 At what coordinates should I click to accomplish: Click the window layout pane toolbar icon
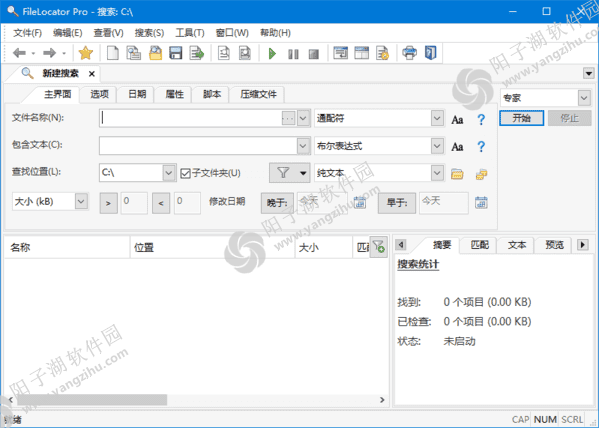point(361,53)
